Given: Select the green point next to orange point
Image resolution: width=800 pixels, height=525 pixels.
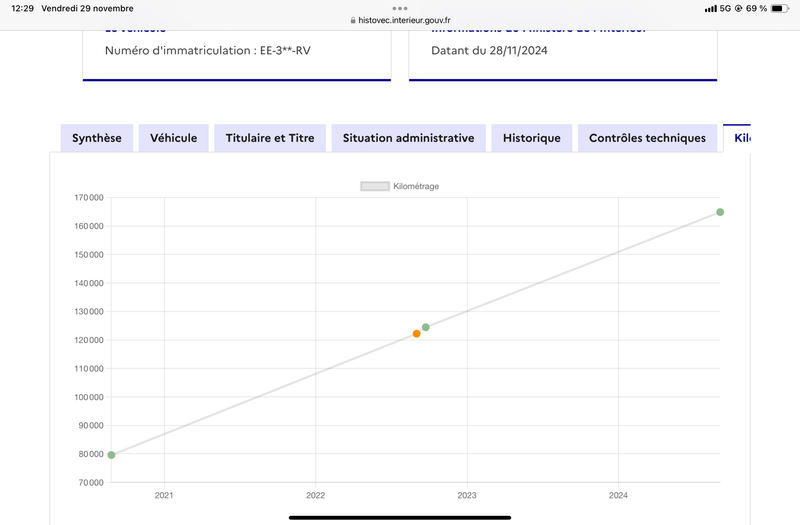Looking at the screenshot, I should click(426, 327).
